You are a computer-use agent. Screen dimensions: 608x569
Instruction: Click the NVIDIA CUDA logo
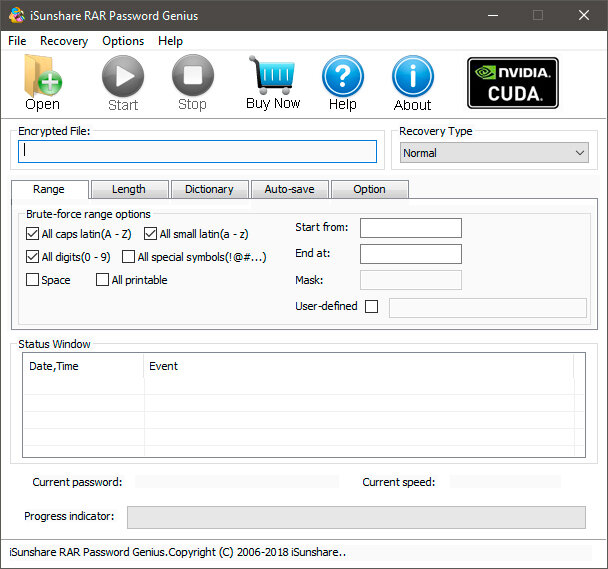coord(513,83)
